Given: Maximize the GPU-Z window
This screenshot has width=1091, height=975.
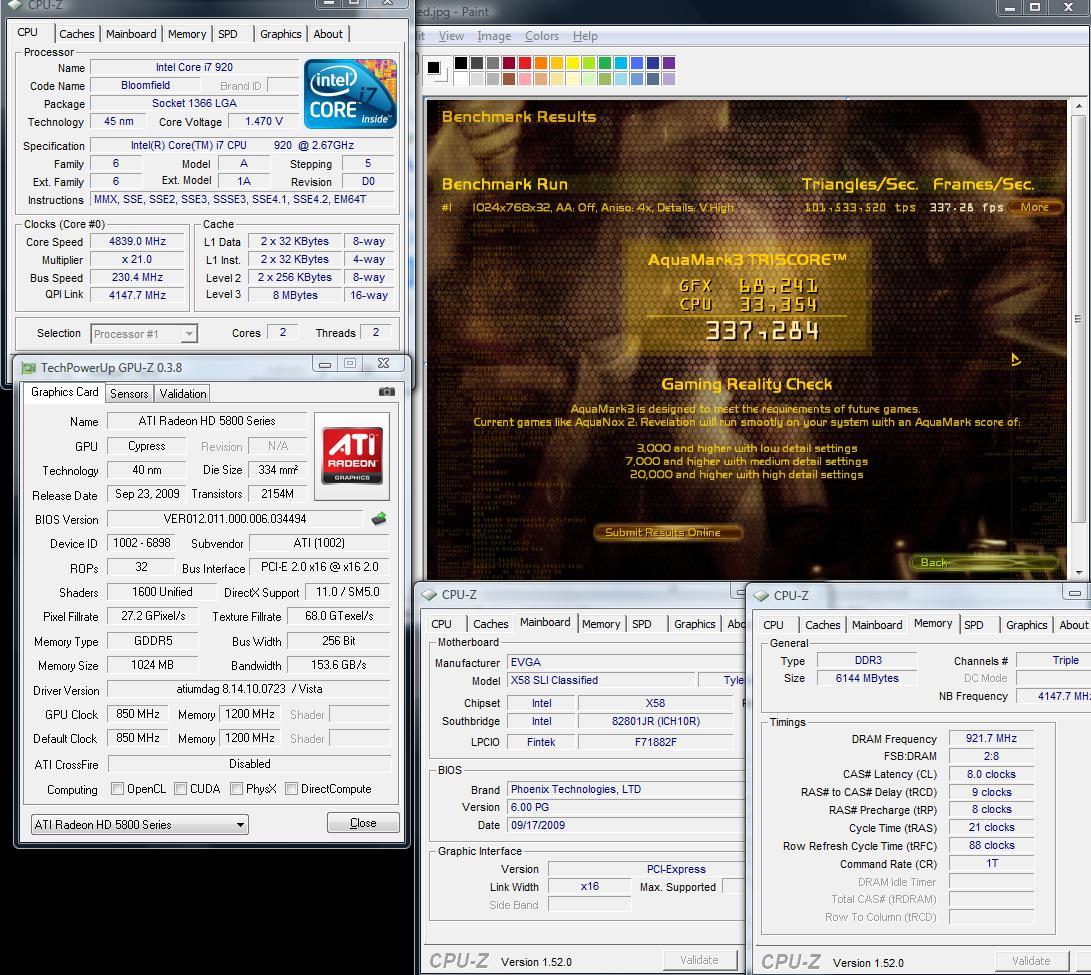Looking at the screenshot, I should pos(350,363).
